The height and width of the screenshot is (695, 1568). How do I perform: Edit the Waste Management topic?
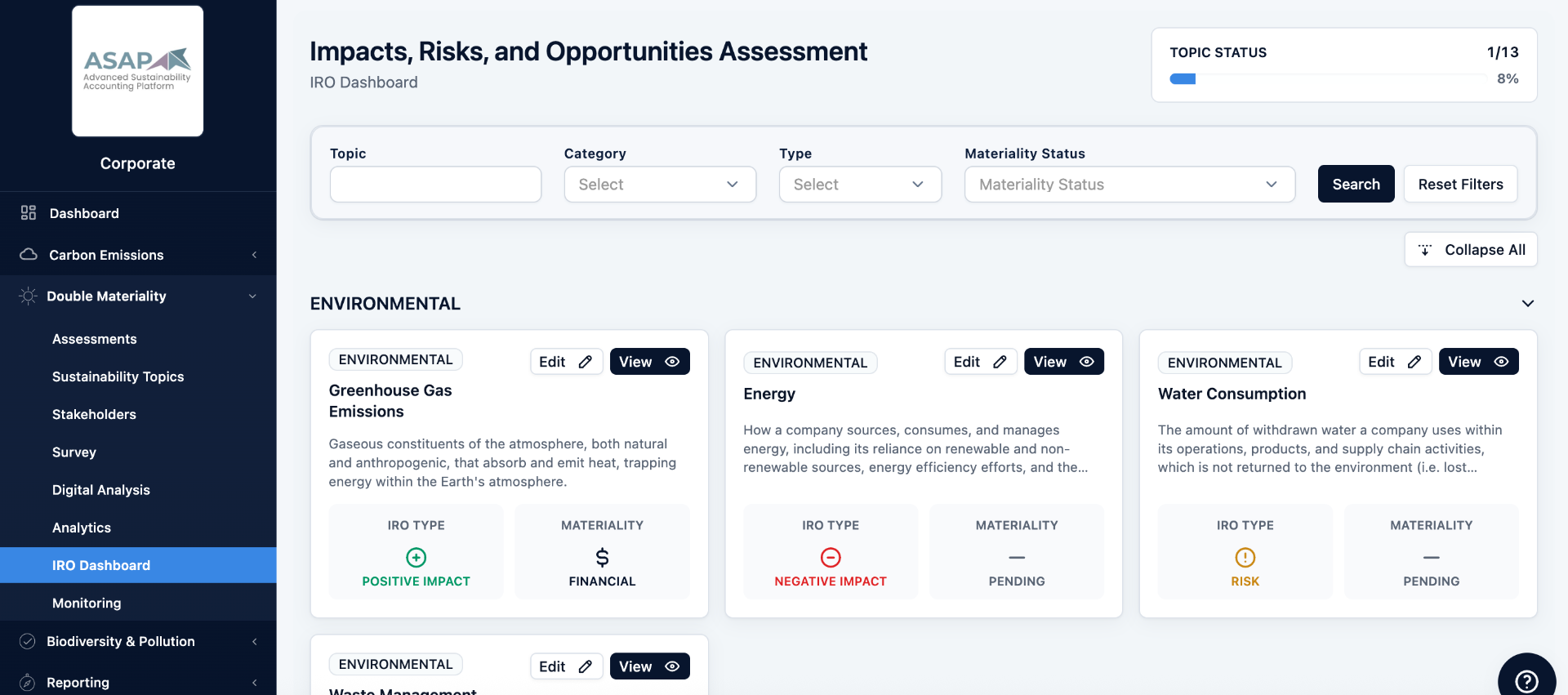[566, 666]
